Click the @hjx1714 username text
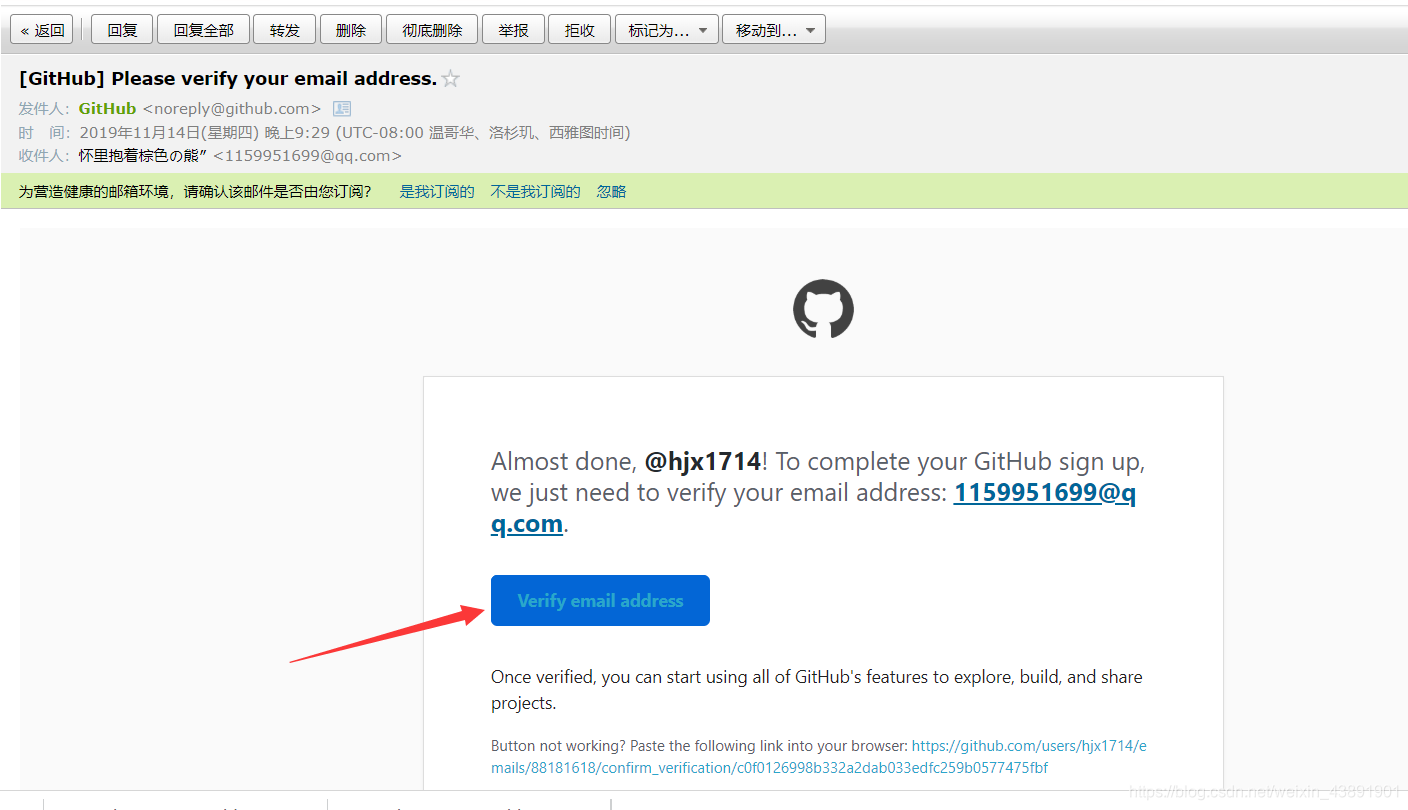Screen dimensions: 1408x810 tap(703, 462)
